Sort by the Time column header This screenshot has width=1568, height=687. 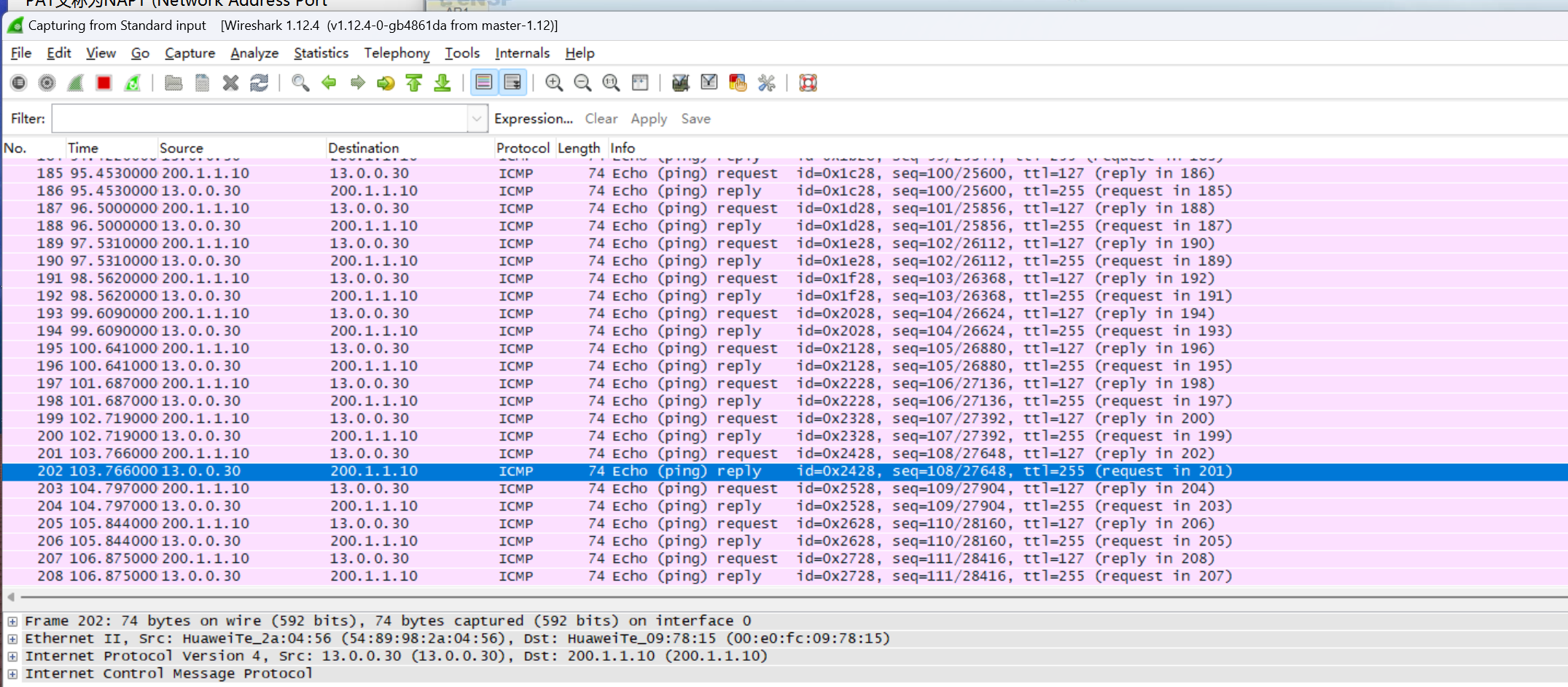(x=111, y=148)
